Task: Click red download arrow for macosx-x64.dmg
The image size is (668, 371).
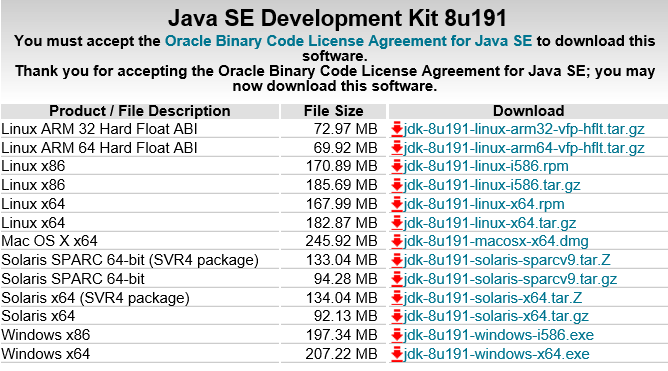Action: pyautogui.click(x=397, y=241)
